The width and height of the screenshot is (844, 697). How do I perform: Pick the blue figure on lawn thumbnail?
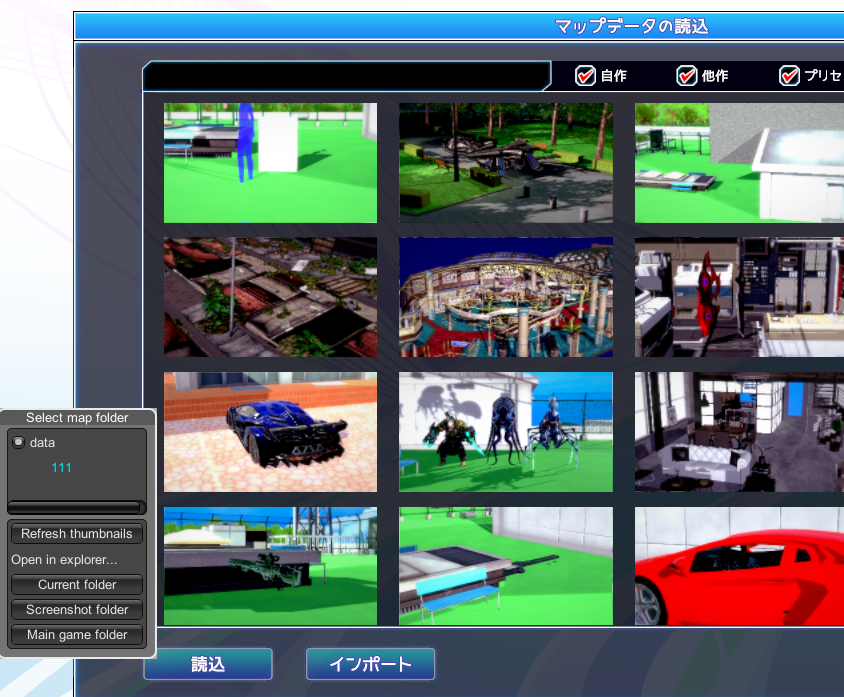(270, 163)
